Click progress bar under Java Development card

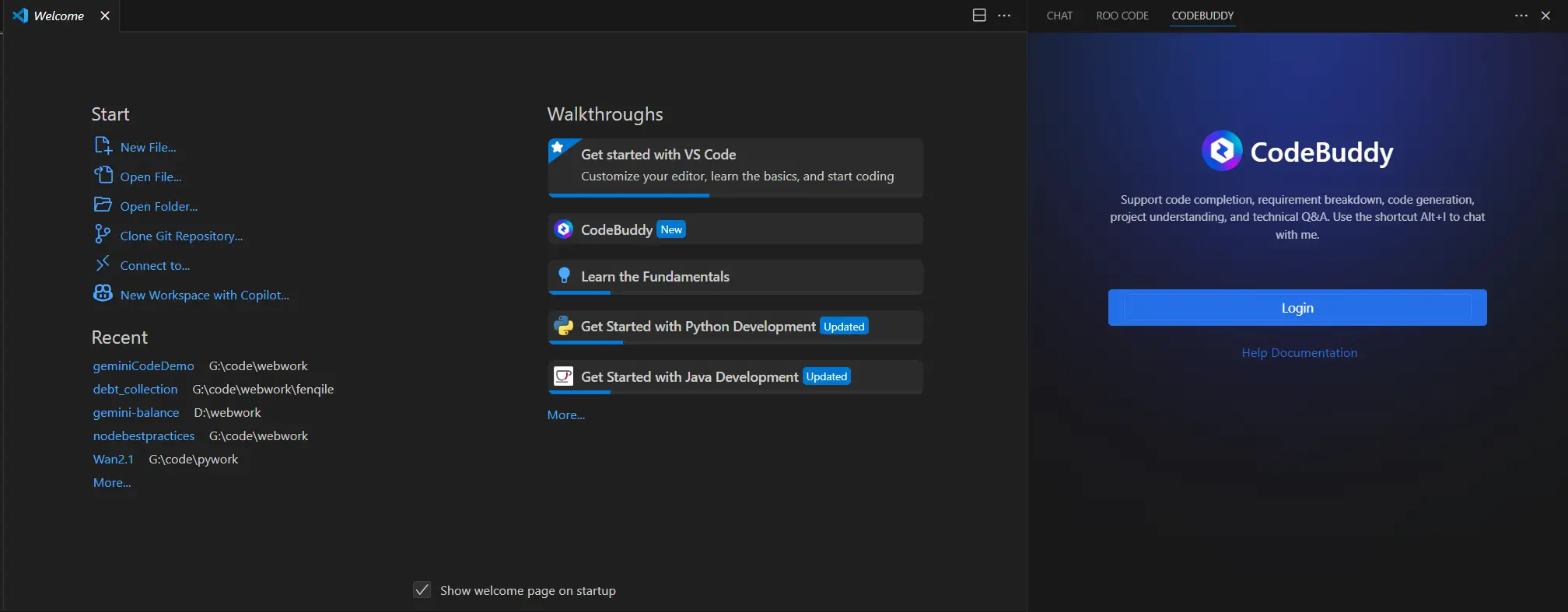click(x=736, y=393)
